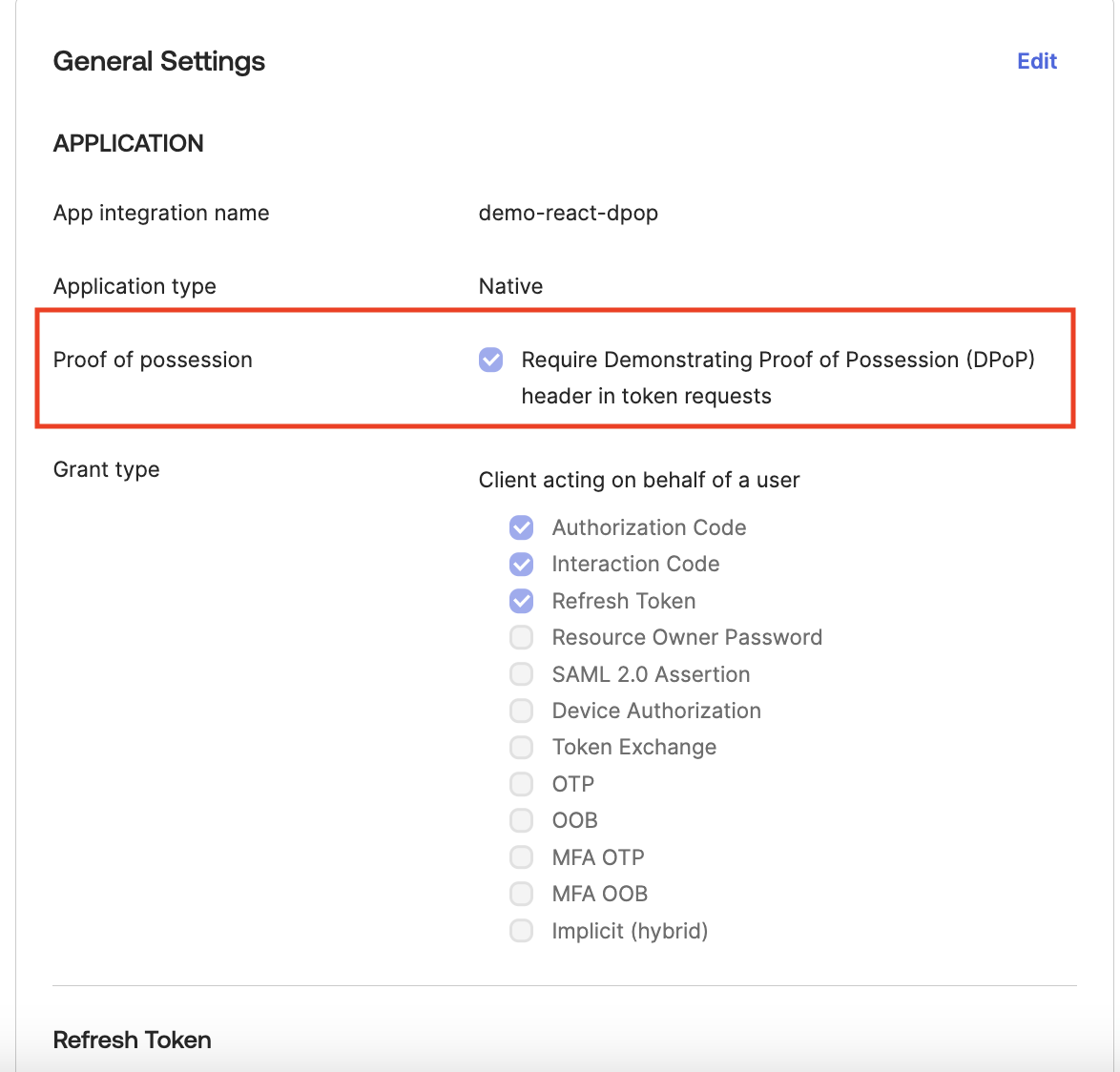The image size is (1120, 1072).
Task: Enable Resource Owner Password grant
Action: tap(522, 637)
